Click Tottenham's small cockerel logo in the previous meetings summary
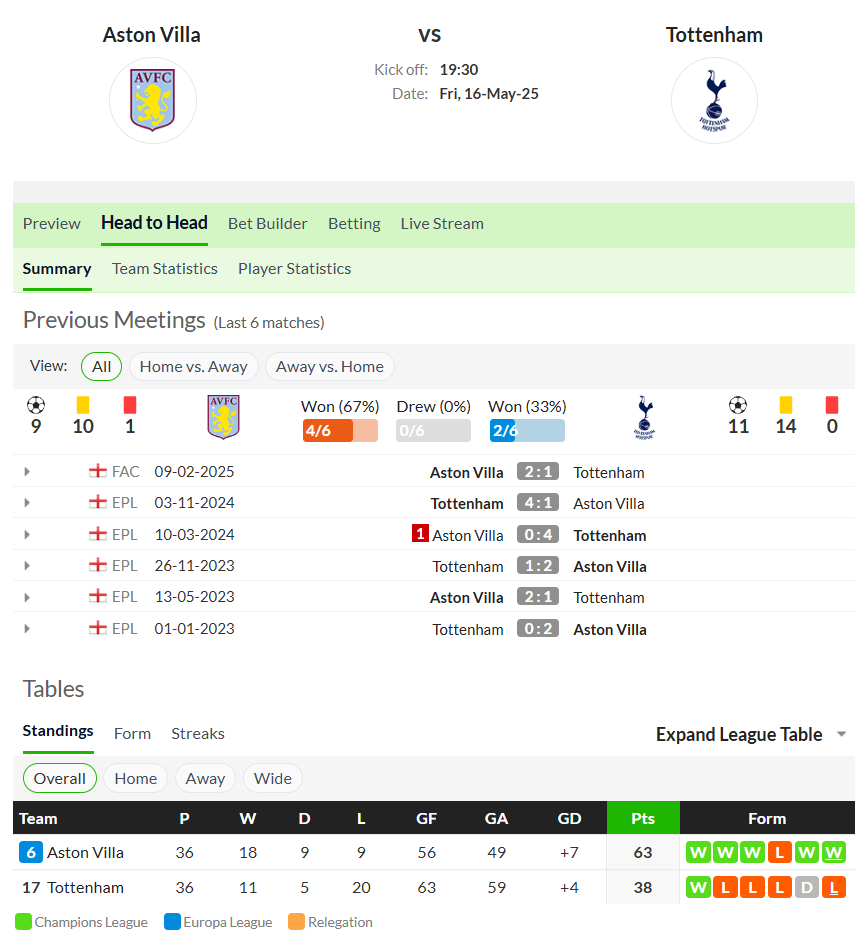Image resolution: width=855 pixels, height=943 pixels. click(x=645, y=417)
